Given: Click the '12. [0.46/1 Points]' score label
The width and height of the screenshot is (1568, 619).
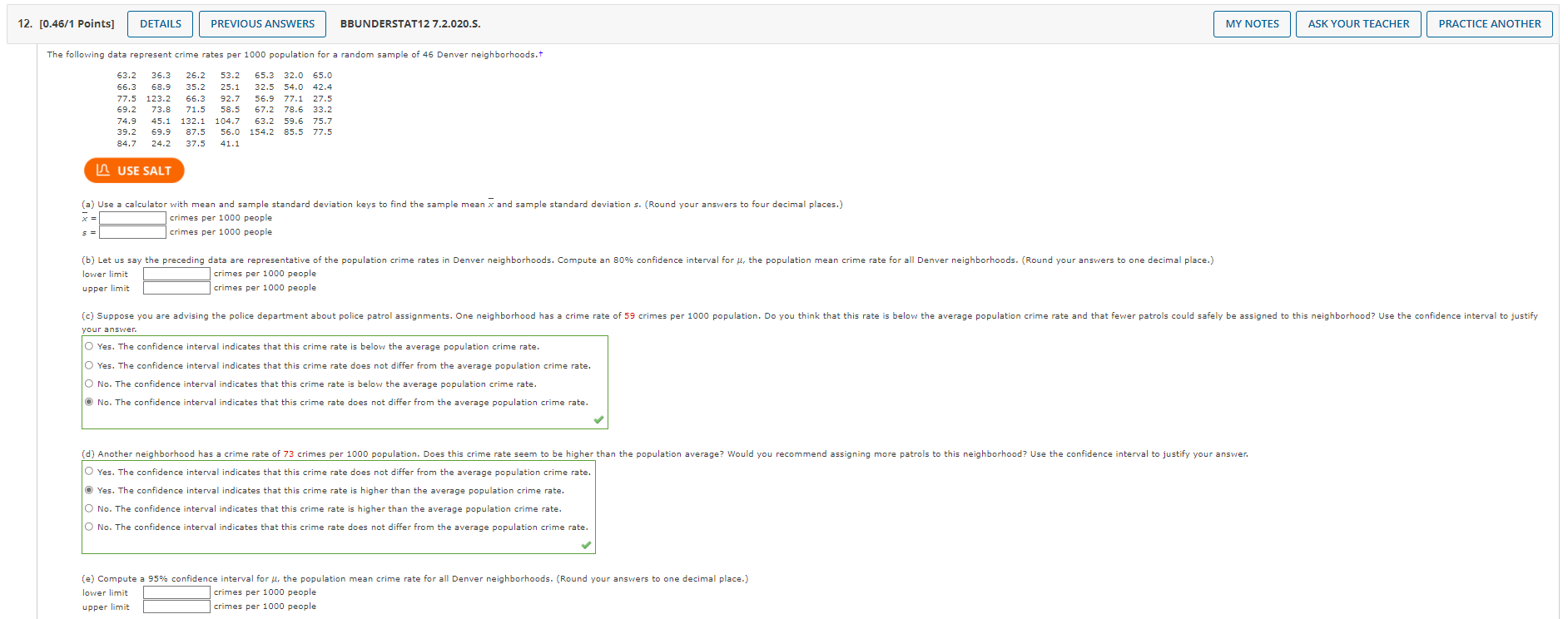Looking at the screenshot, I should click(66, 24).
